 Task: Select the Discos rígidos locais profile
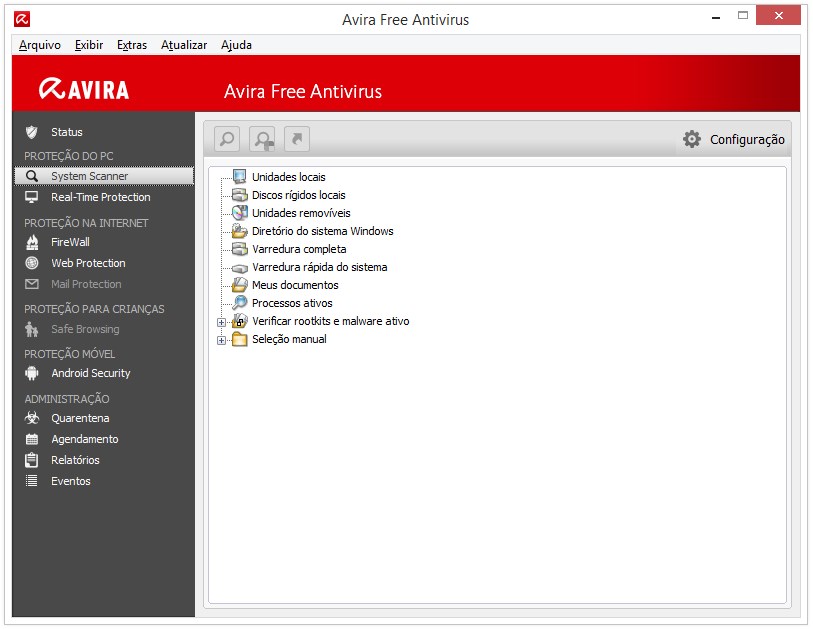tap(298, 195)
